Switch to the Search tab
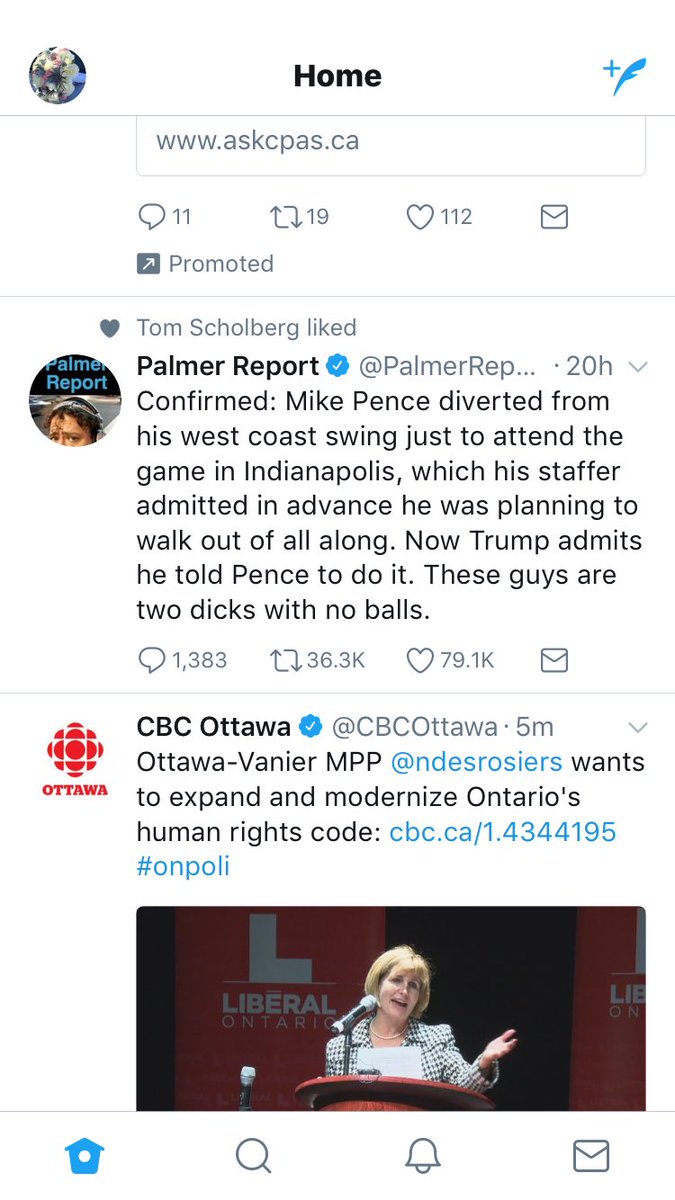The height and width of the screenshot is (1200, 675). [x=253, y=1156]
